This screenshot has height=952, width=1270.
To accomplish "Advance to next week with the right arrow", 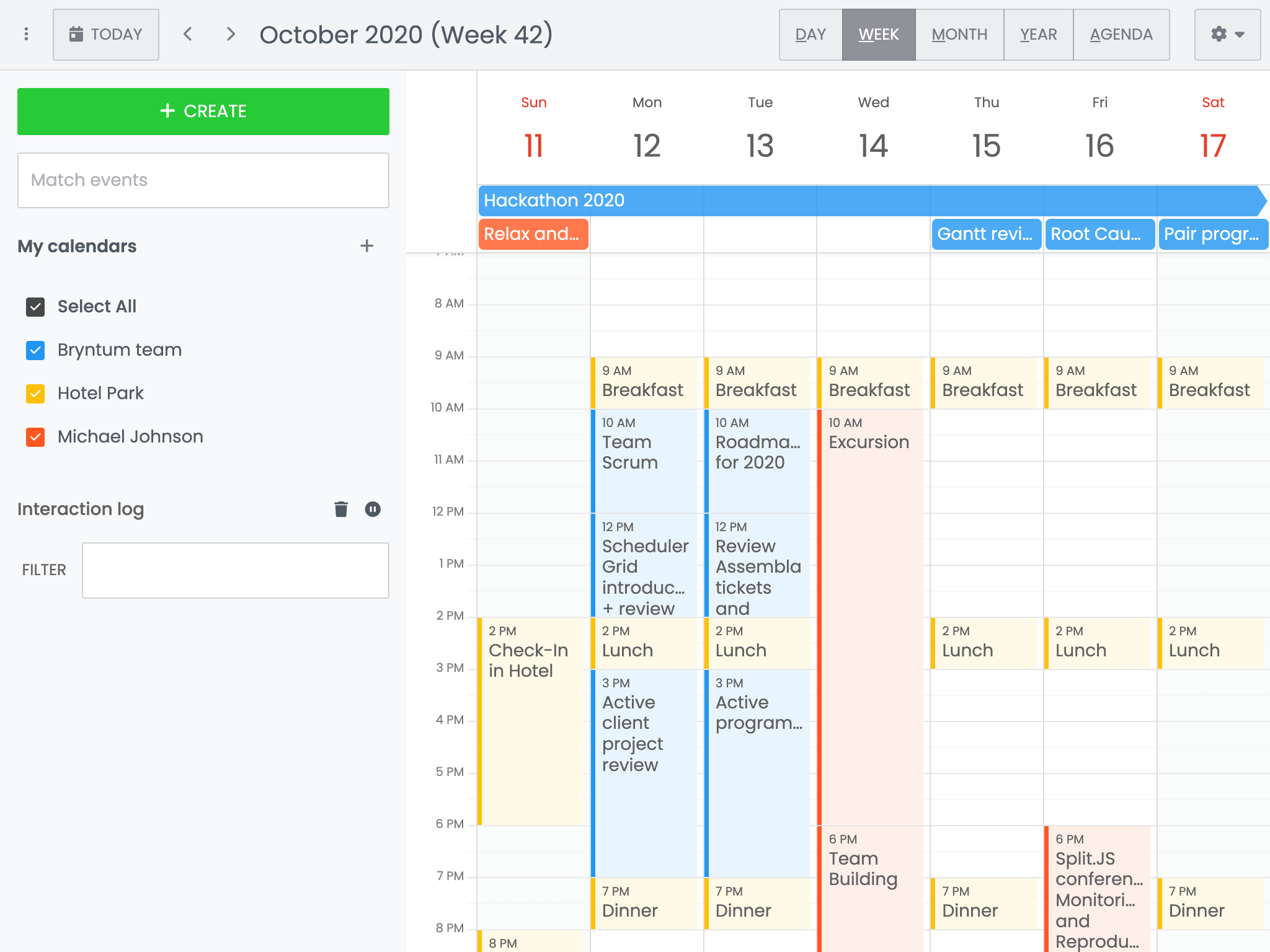I will click(231, 34).
